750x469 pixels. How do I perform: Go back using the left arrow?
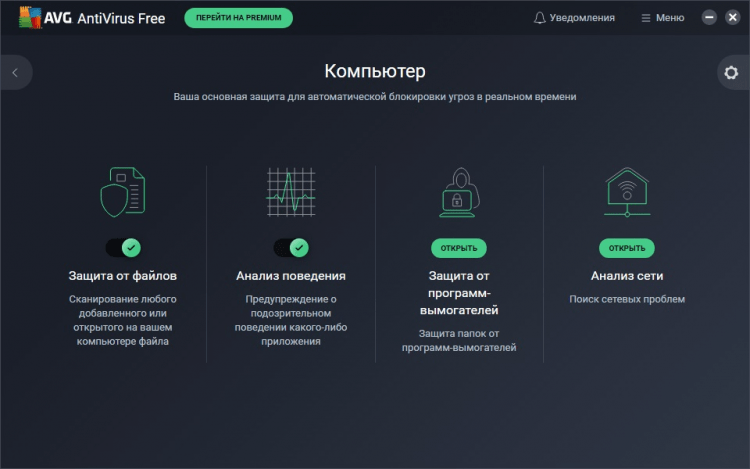coord(15,72)
